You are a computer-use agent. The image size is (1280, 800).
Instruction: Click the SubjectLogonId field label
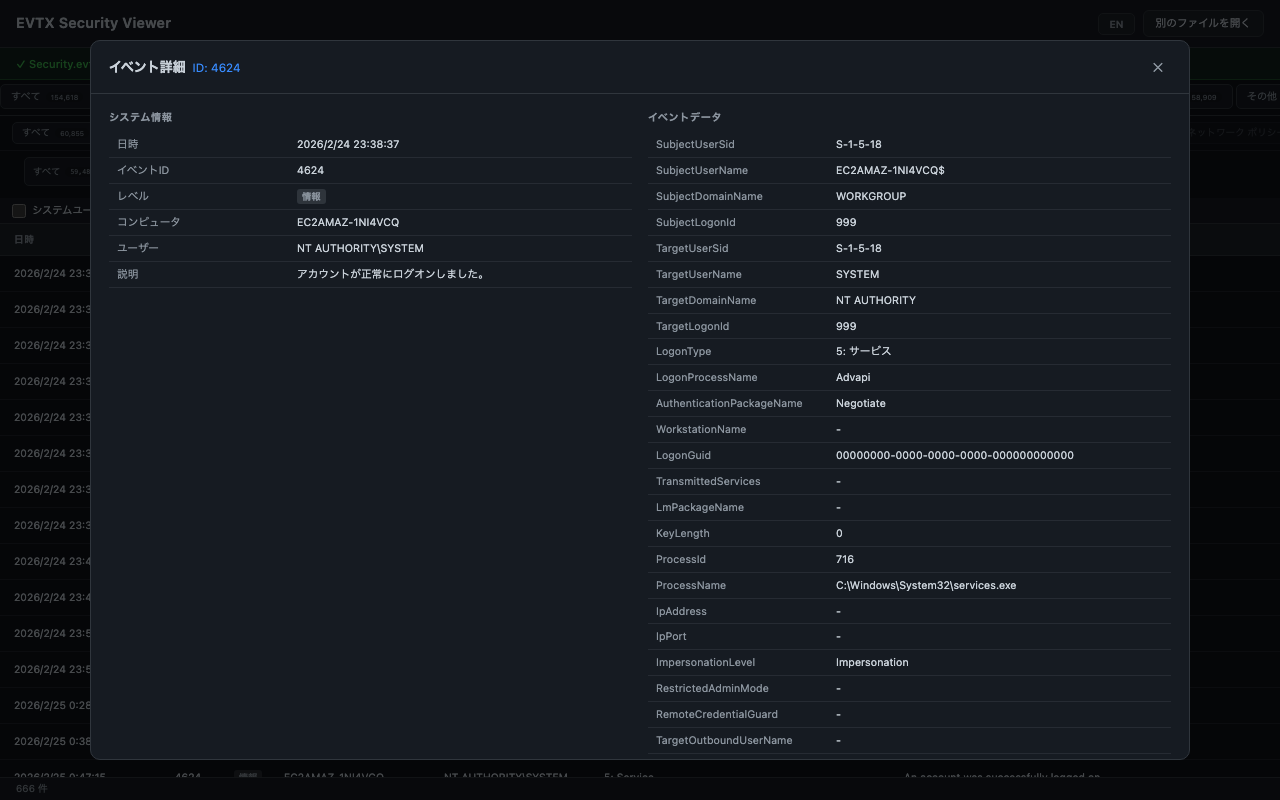tap(695, 222)
